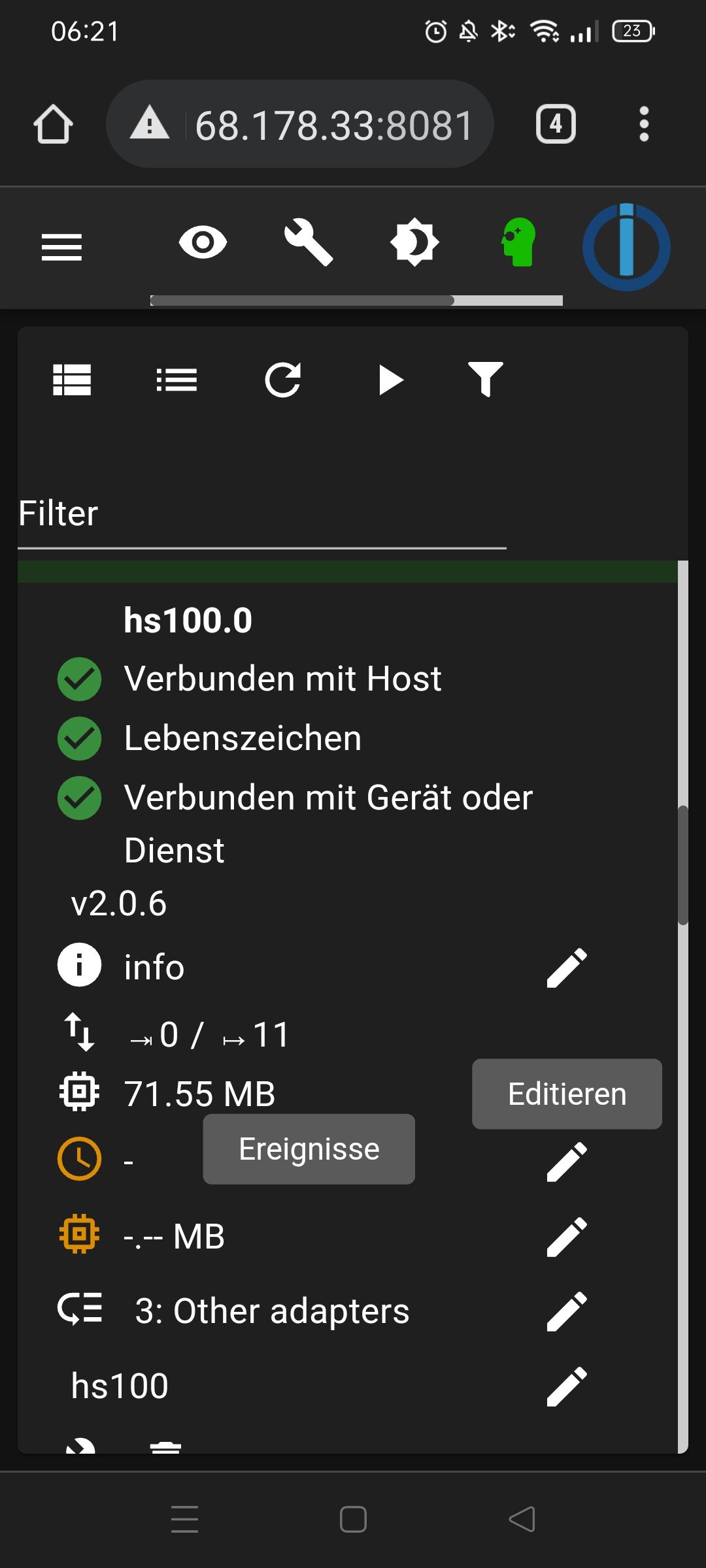Show only running instances play icon
Viewport: 706px width, 1568px height.
click(x=390, y=380)
